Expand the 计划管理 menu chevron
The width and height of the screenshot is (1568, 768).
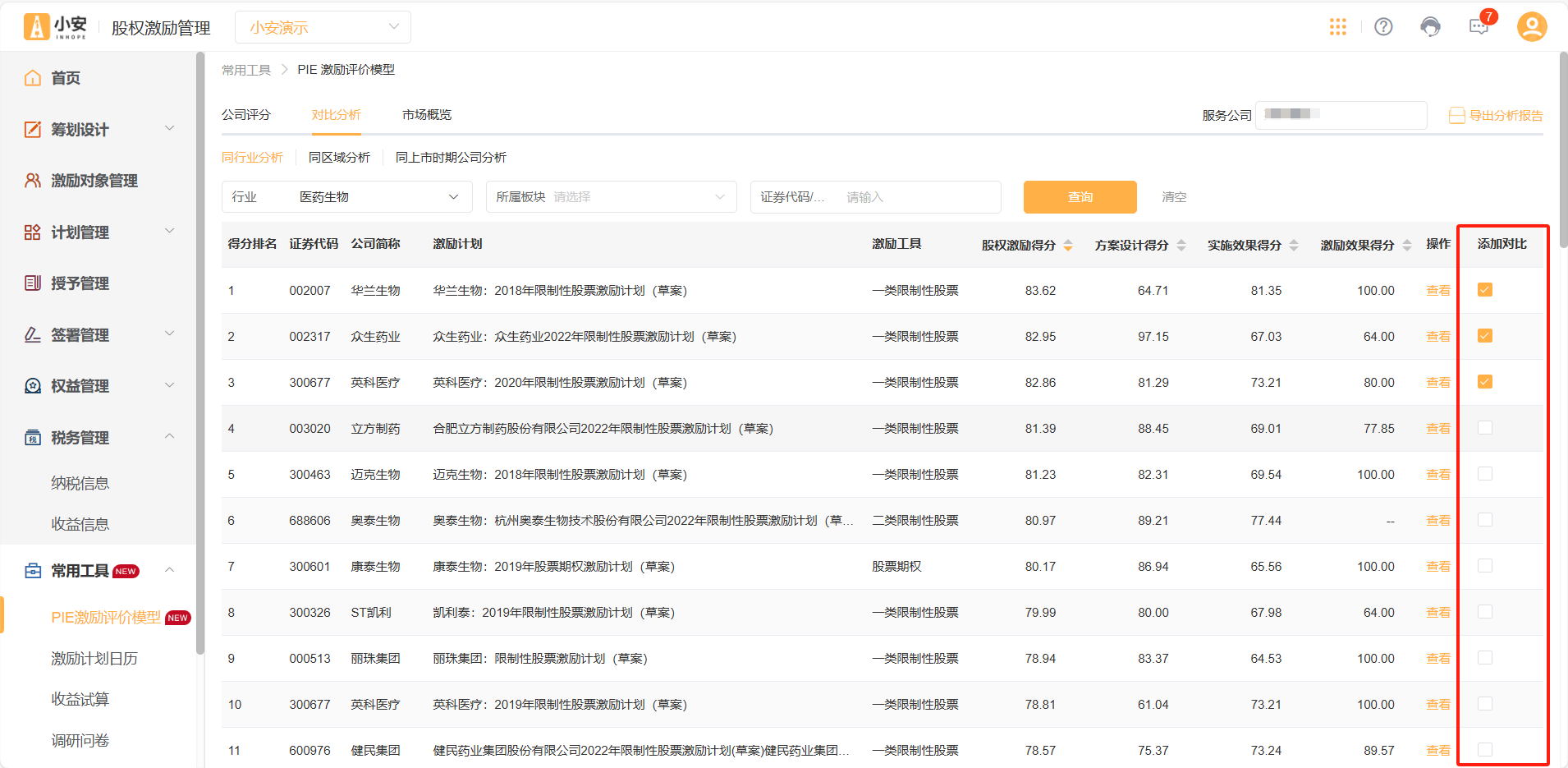[x=170, y=231]
